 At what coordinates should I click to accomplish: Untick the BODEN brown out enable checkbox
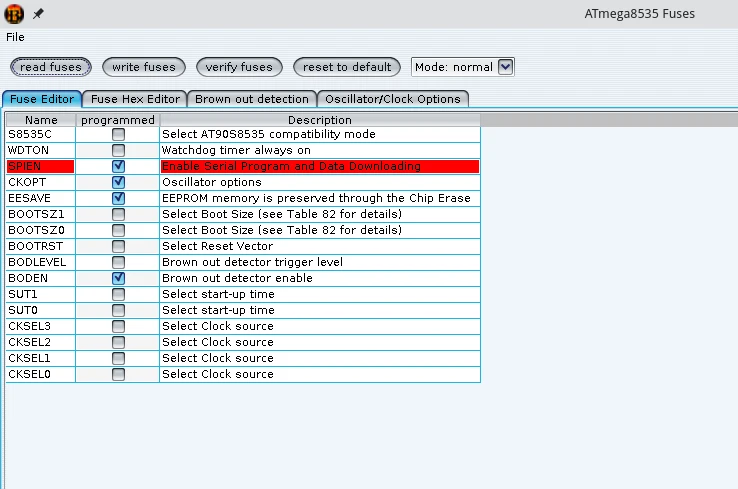[118, 278]
